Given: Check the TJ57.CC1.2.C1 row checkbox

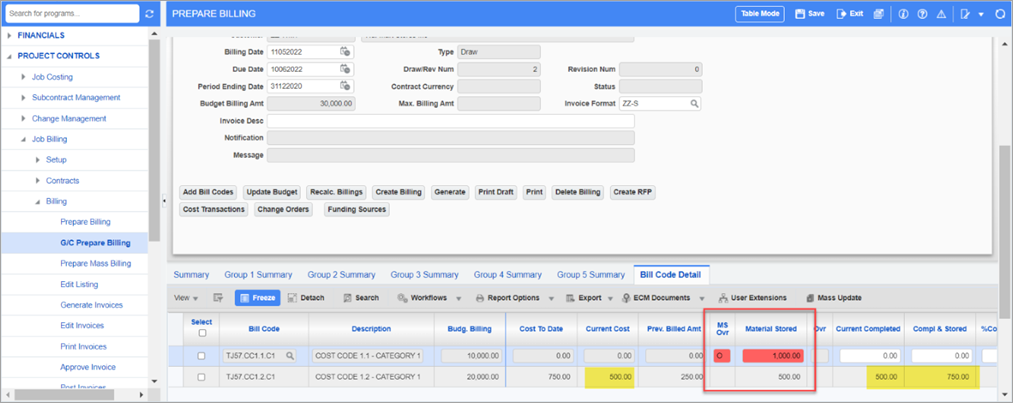Looking at the screenshot, I should point(202,377).
